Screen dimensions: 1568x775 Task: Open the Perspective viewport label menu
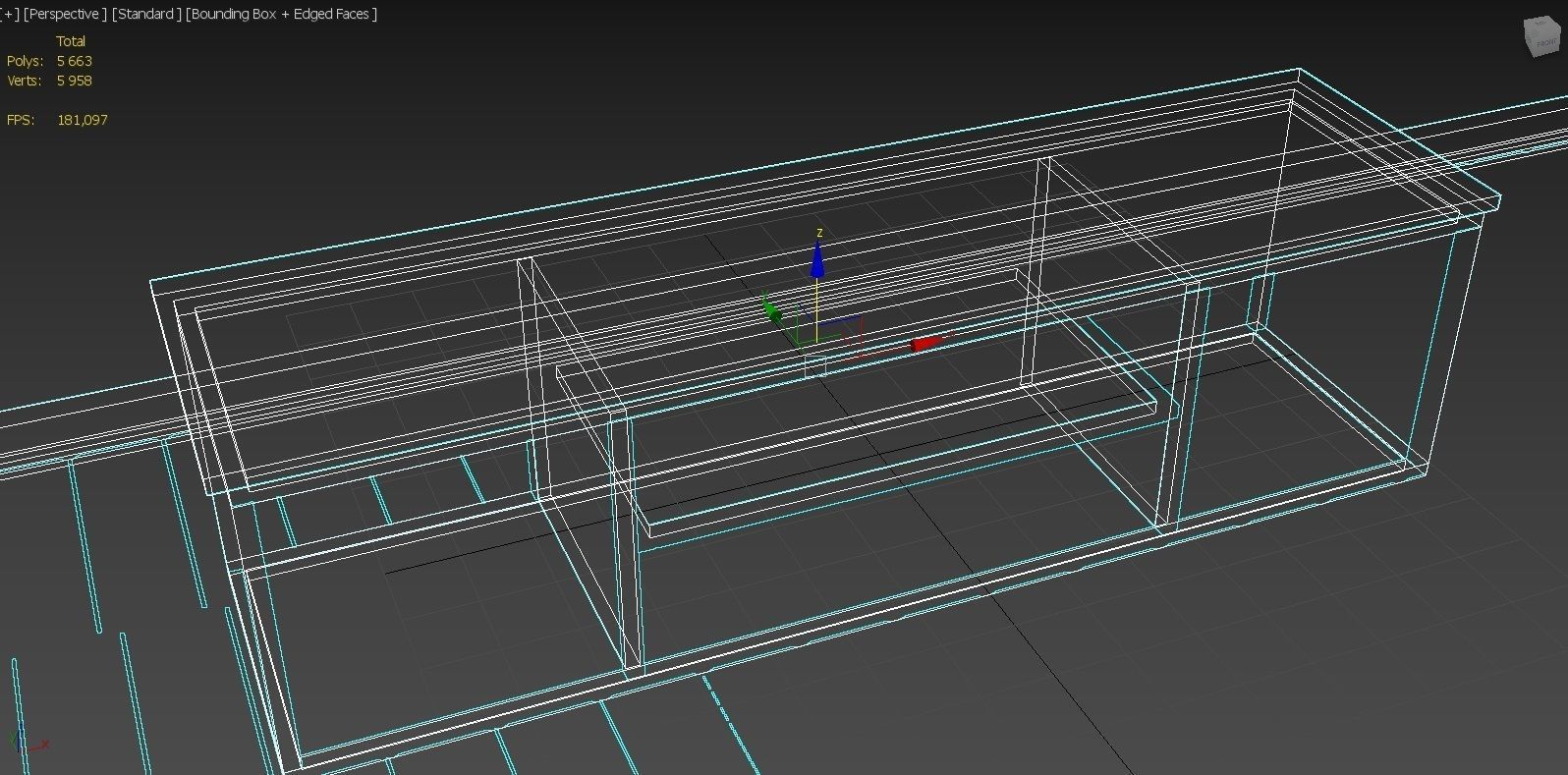66,14
